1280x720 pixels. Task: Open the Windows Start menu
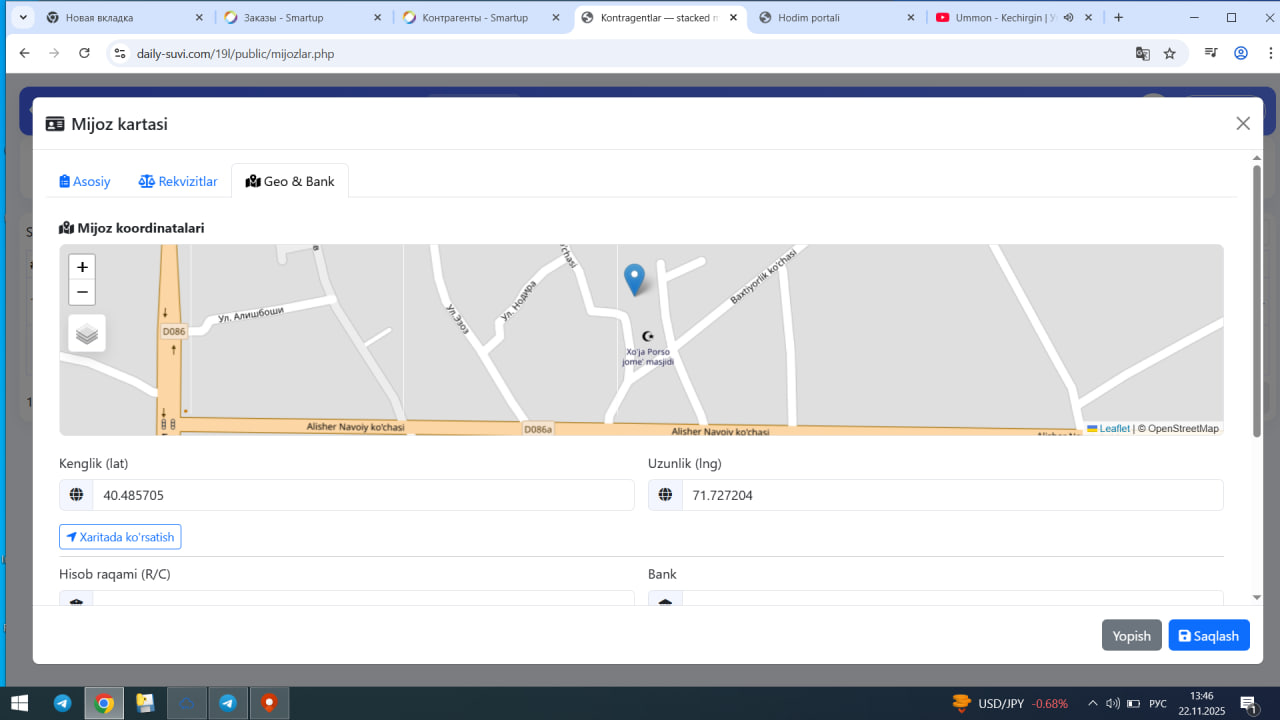(19, 703)
